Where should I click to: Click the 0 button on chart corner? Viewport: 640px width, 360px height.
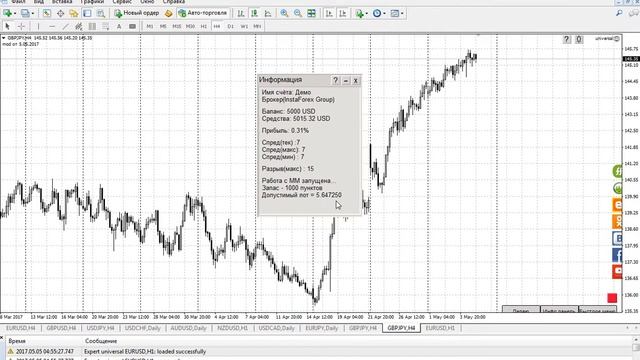pyautogui.click(x=579, y=39)
